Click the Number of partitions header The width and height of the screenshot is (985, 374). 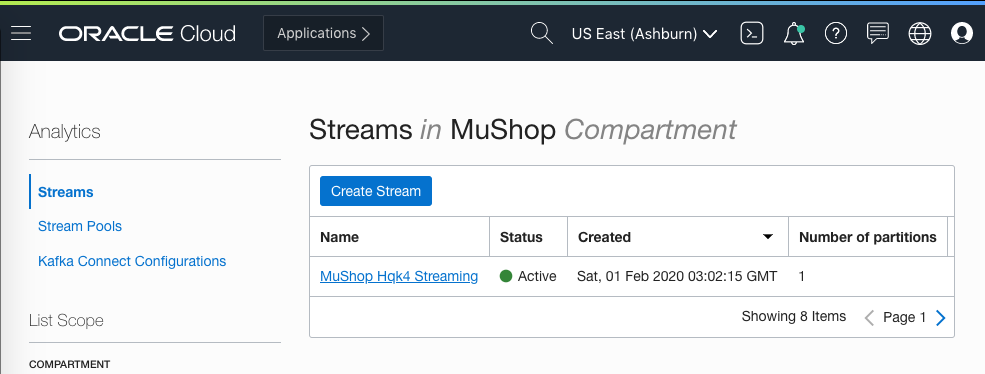(868, 237)
